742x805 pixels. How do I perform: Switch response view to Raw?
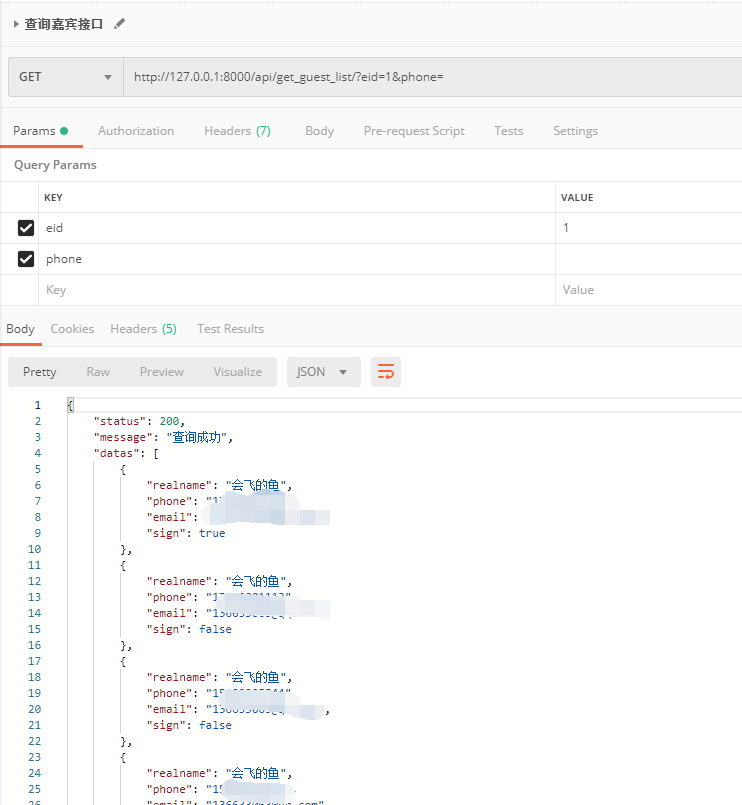tap(98, 372)
